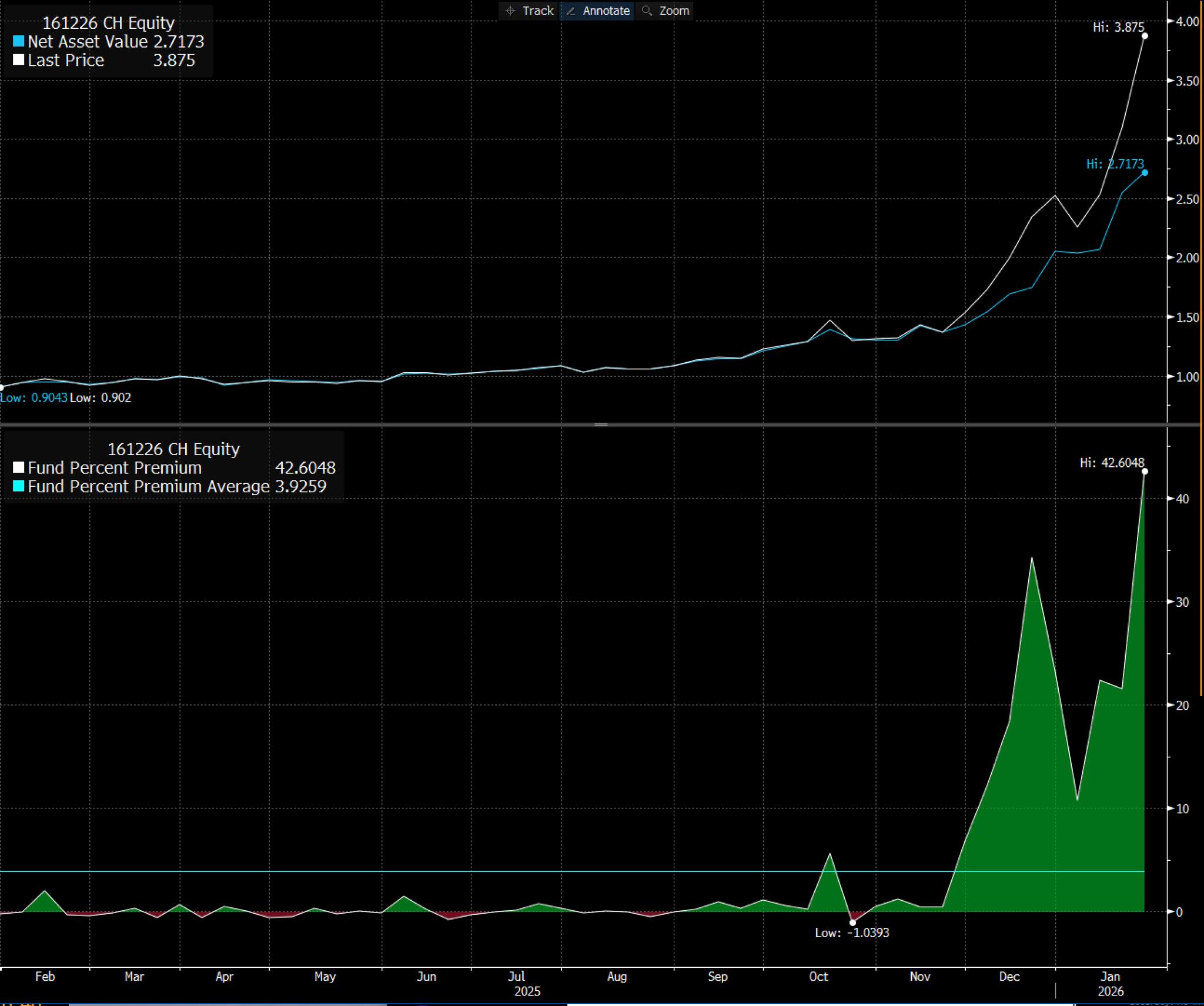Click the Annotate pencil icon
This screenshot has width=1204, height=1006.
pos(571,11)
